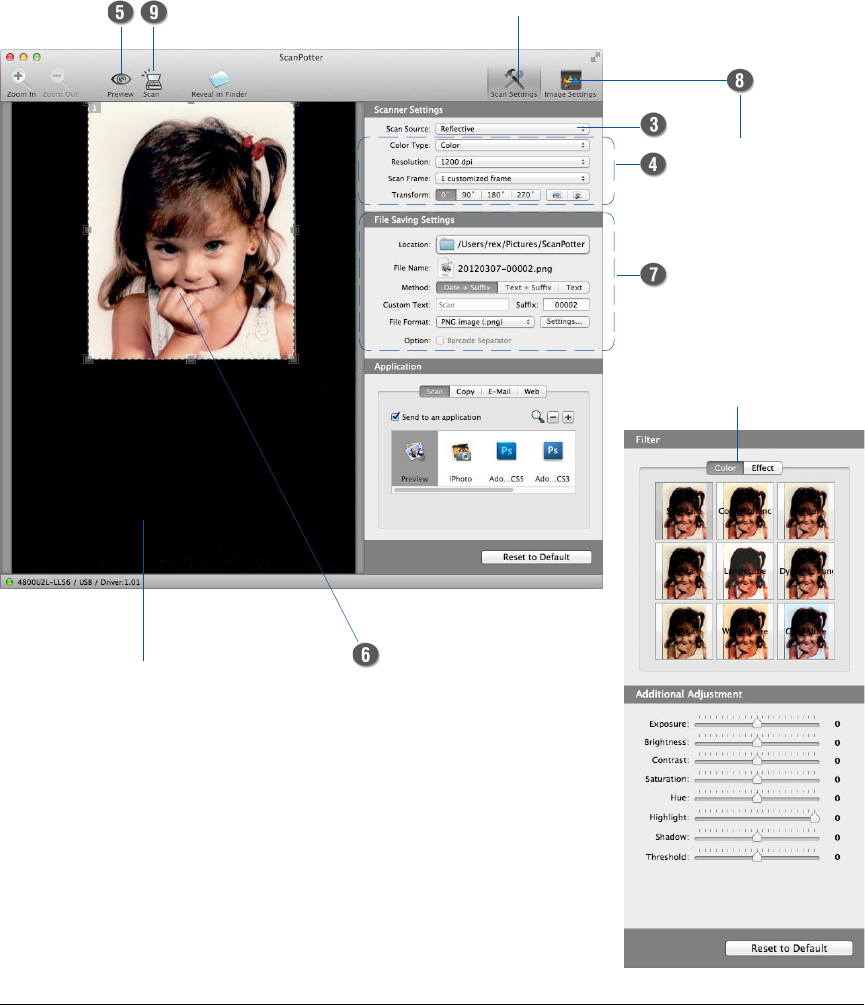Click the file format Settings... button

coord(564,322)
